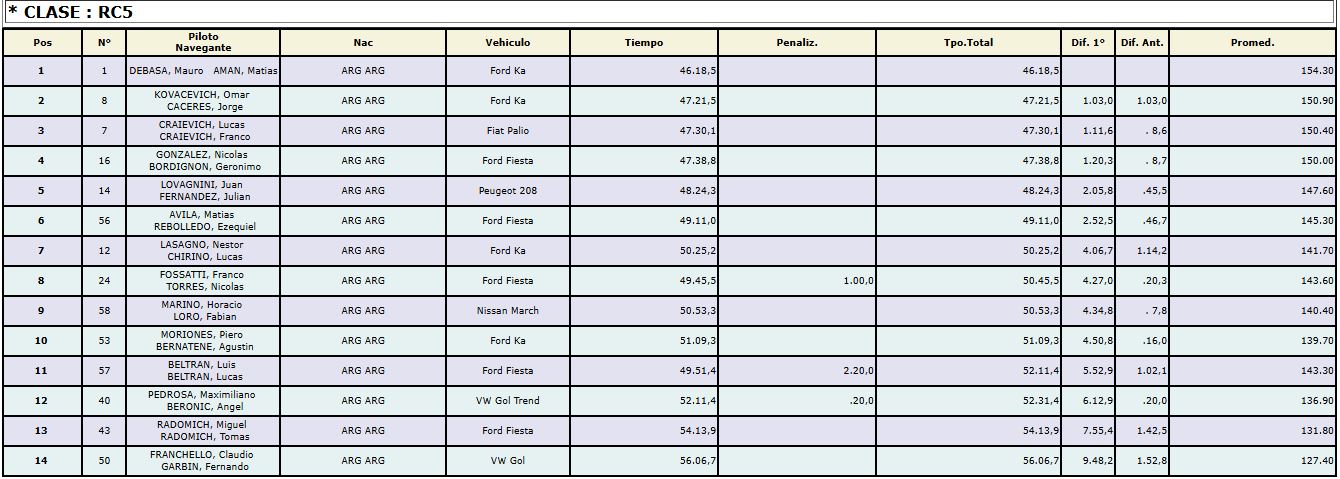This screenshot has height=479, width=1340.
Task: Click the Penaliz. column header
Action: point(797,43)
